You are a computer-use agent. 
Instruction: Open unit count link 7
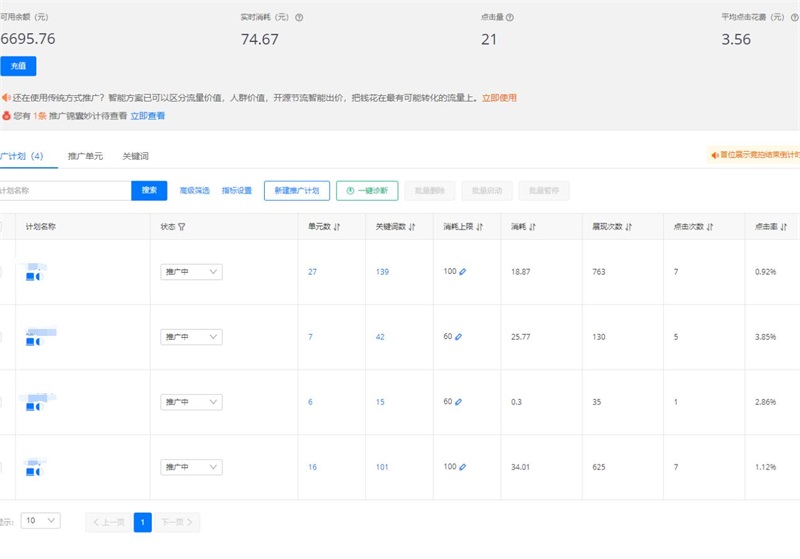(x=310, y=337)
